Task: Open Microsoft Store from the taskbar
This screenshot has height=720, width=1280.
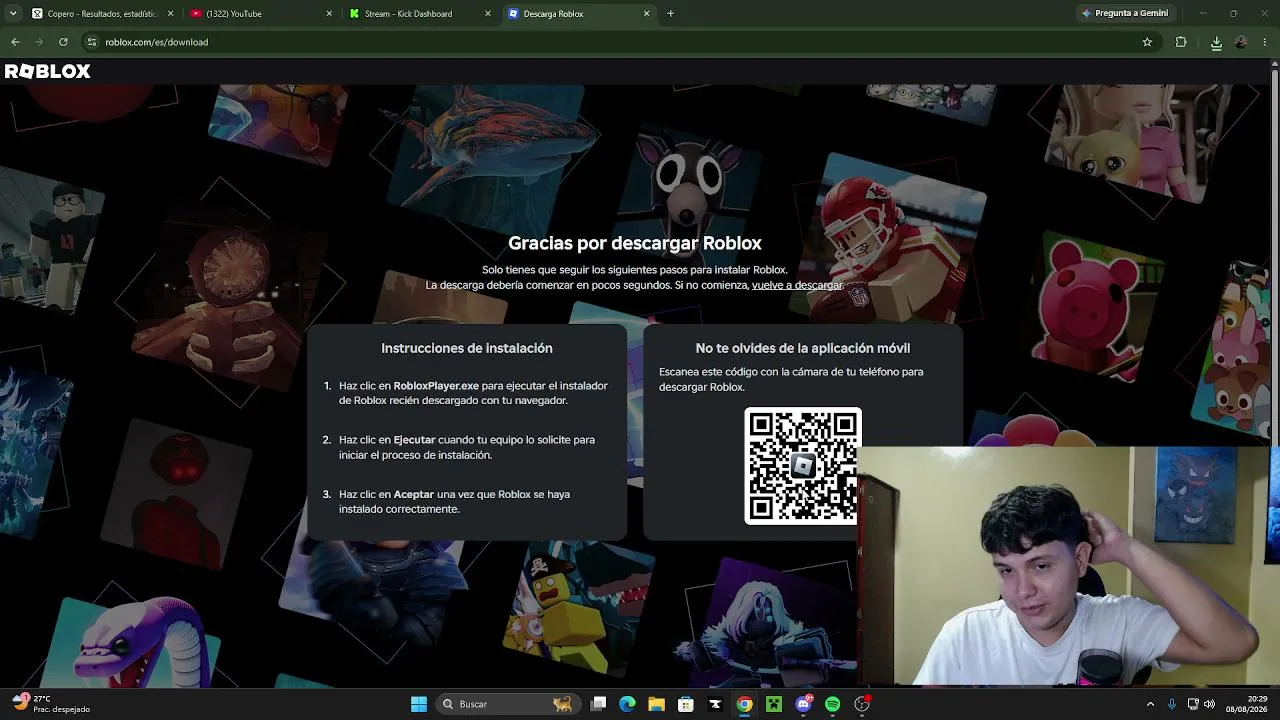Action: (686, 704)
